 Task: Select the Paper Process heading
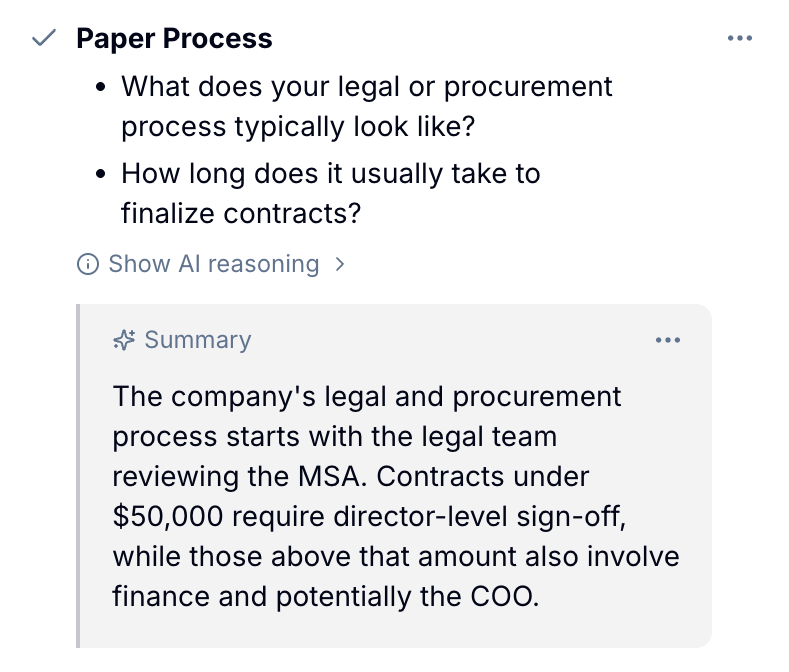[174, 38]
